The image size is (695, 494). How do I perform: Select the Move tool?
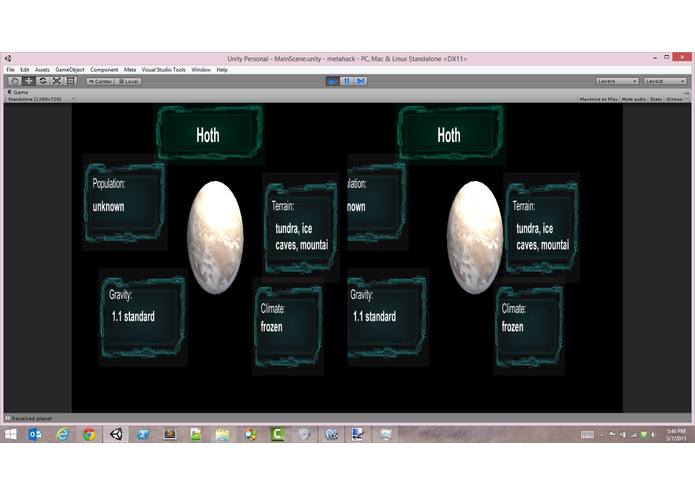(x=29, y=81)
